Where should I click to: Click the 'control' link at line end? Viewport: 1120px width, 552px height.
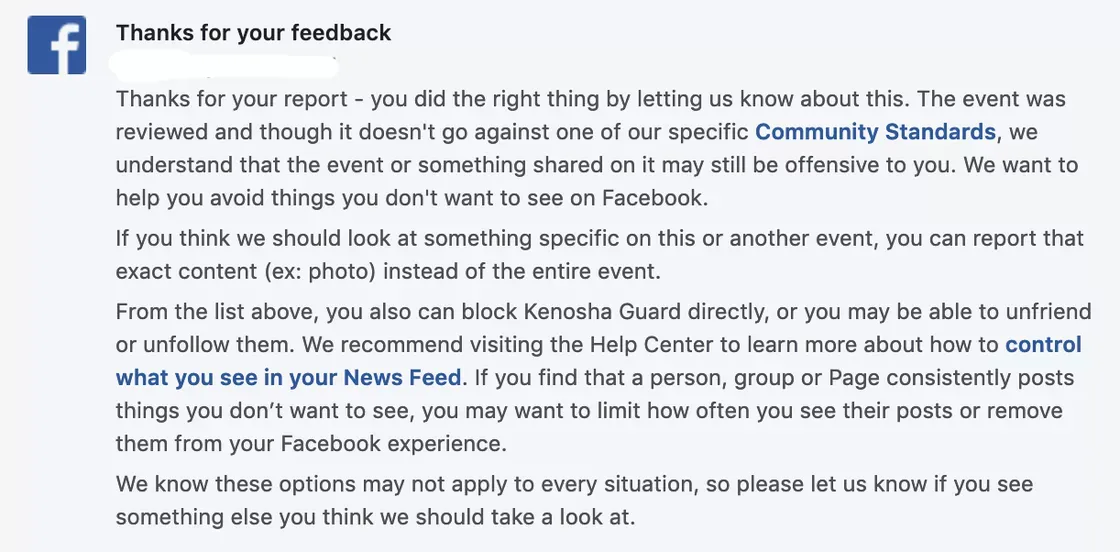tap(1043, 345)
